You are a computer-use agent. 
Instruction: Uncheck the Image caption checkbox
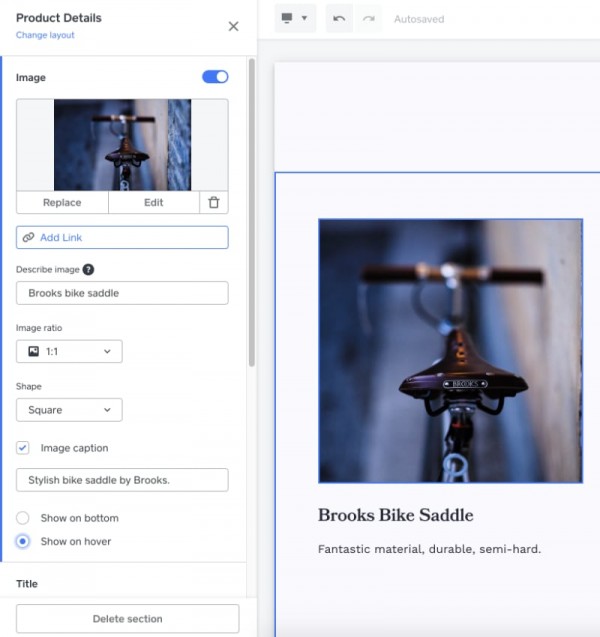pos(23,448)
